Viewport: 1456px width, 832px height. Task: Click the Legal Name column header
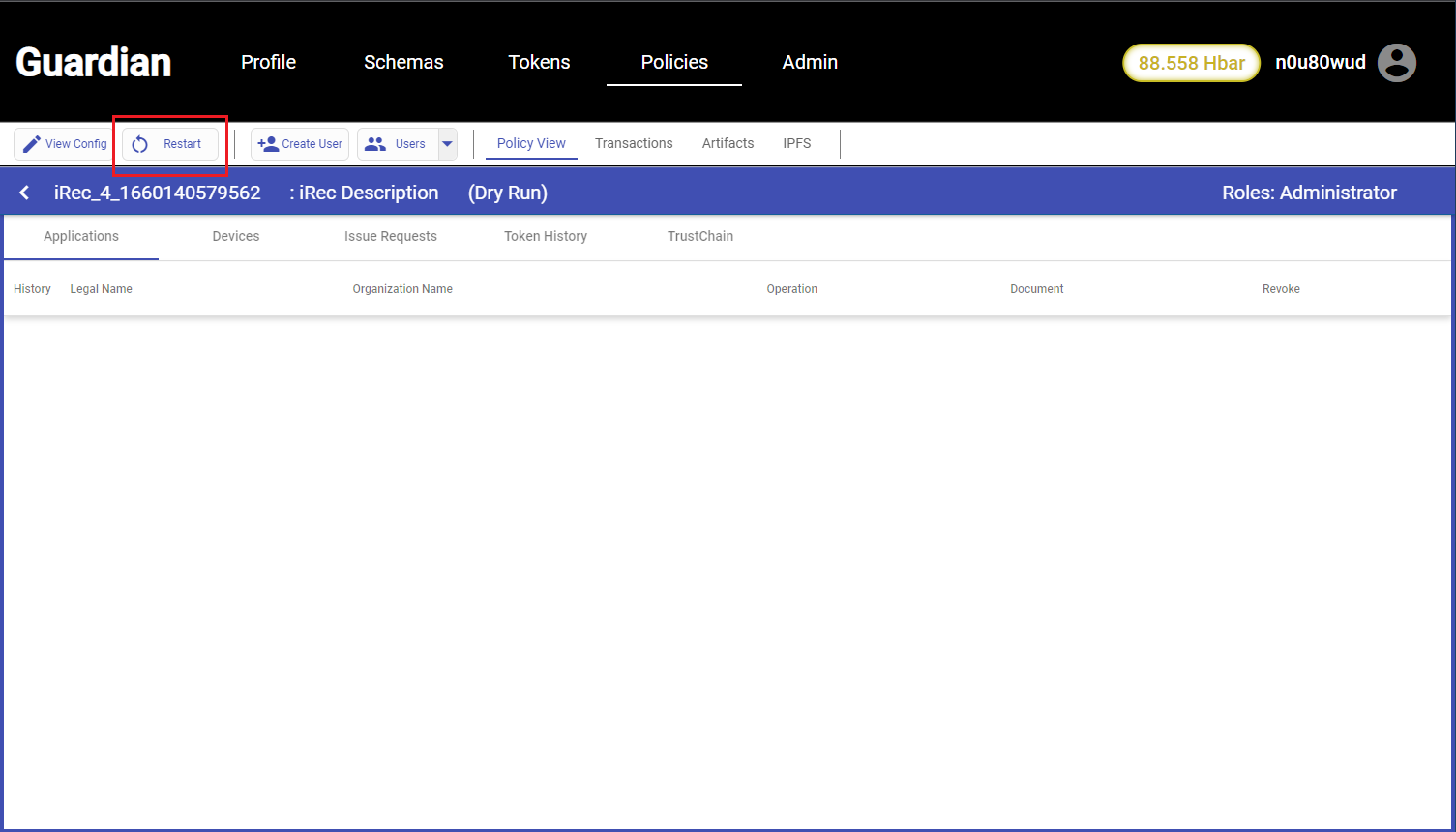(x=101, y=289)
